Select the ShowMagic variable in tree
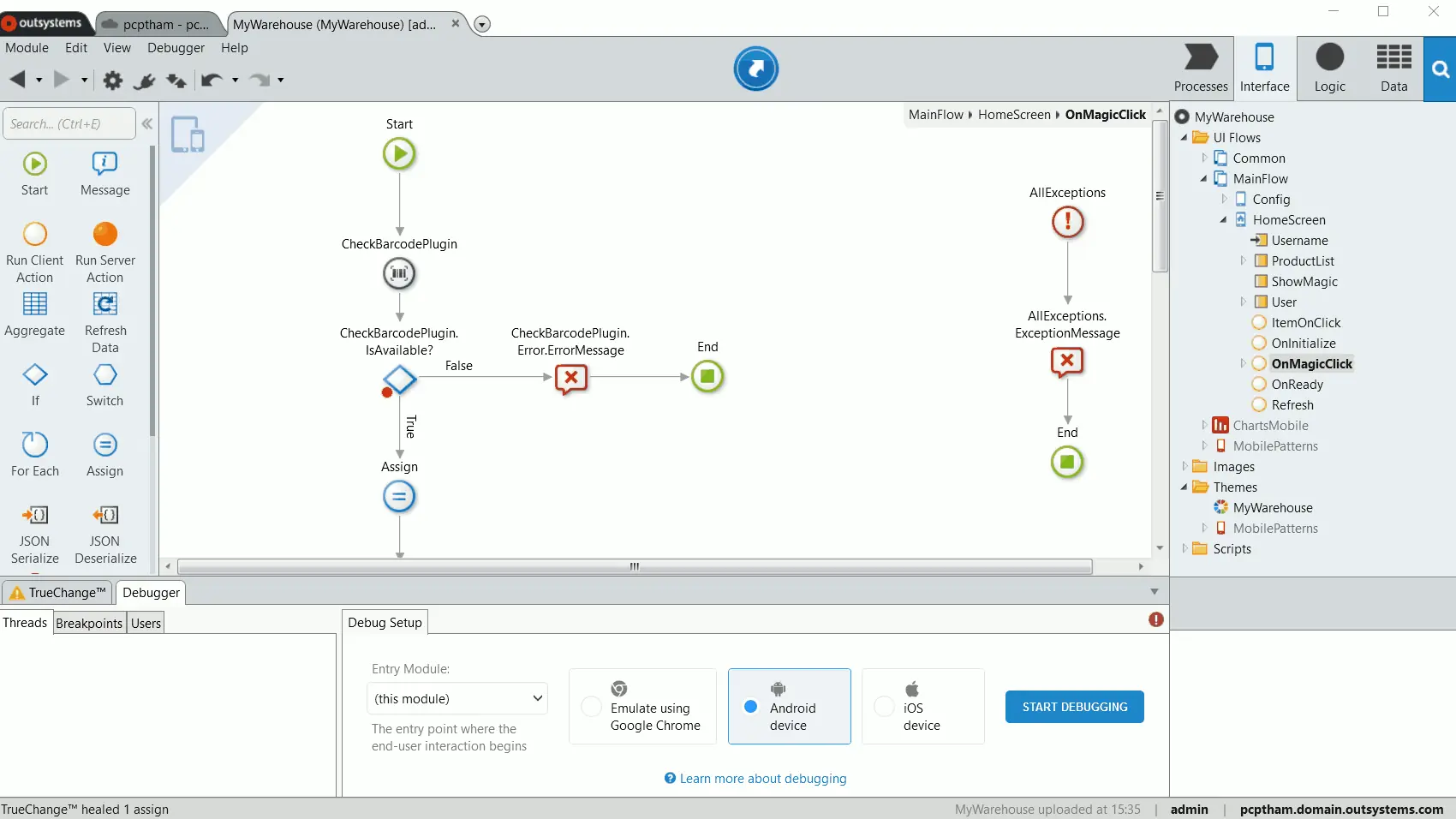This screenshot has height=819, width=1456. coord(1304,282)
